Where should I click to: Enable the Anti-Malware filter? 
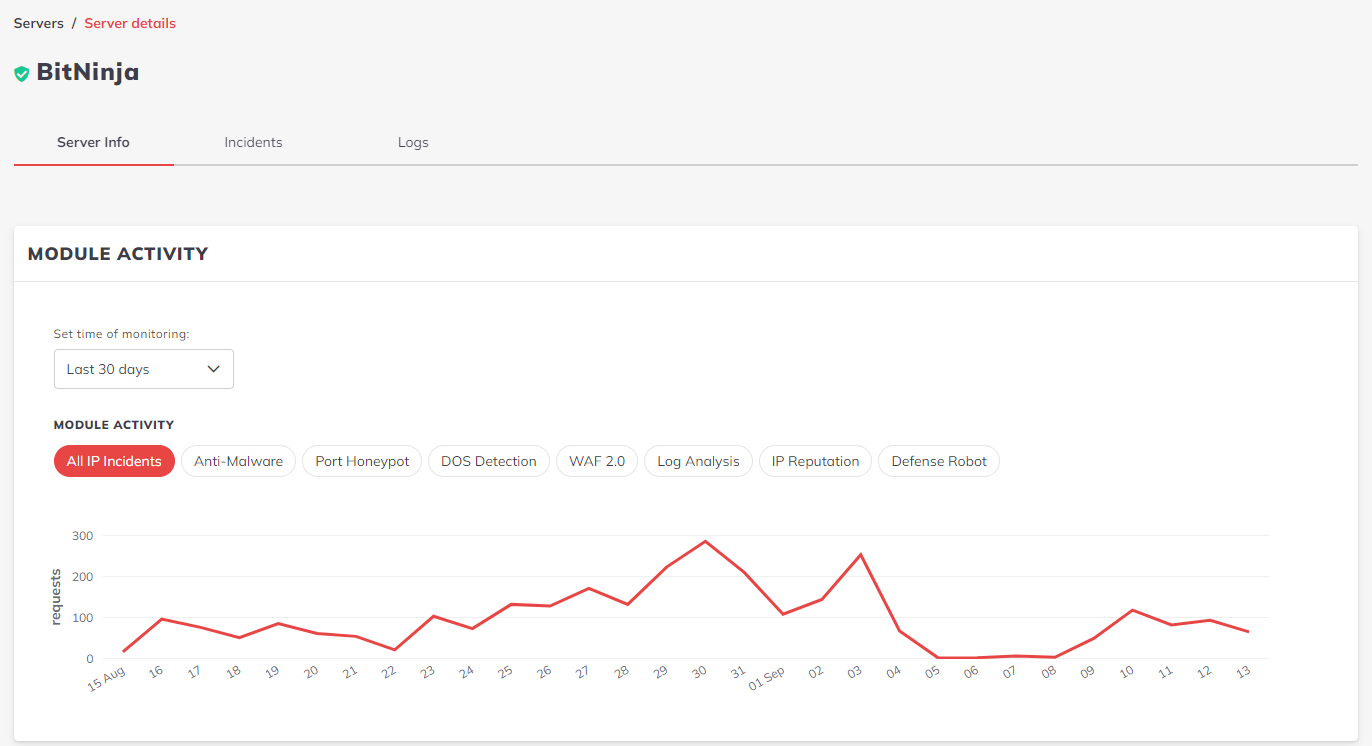click(238, 461)
